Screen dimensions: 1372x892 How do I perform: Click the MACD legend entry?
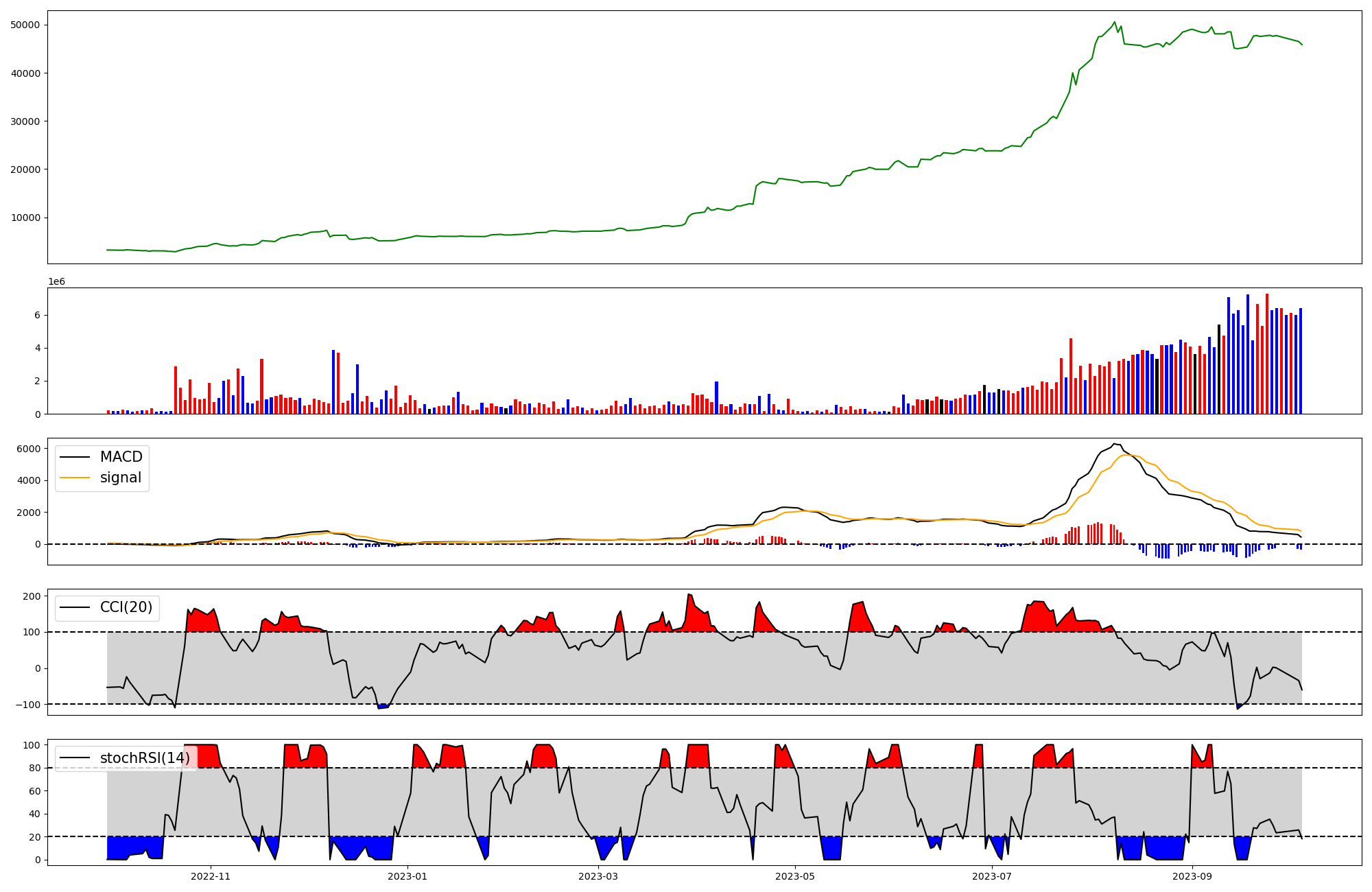[121, 457]
